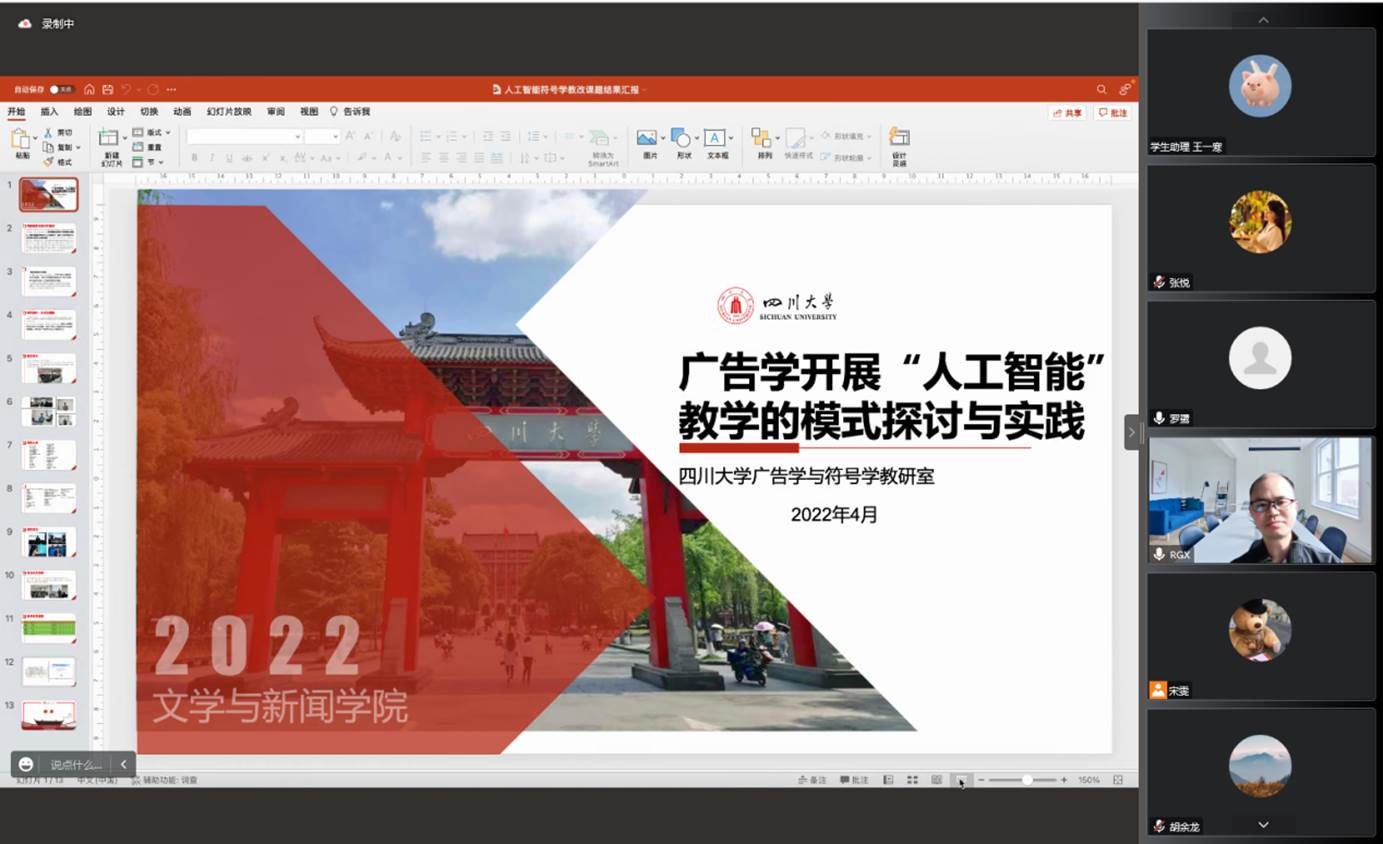This screenshot has height=844, width=1383.
Task: Collapse the participant list with the bottom chevron
Action: [x=1262, y=825]
